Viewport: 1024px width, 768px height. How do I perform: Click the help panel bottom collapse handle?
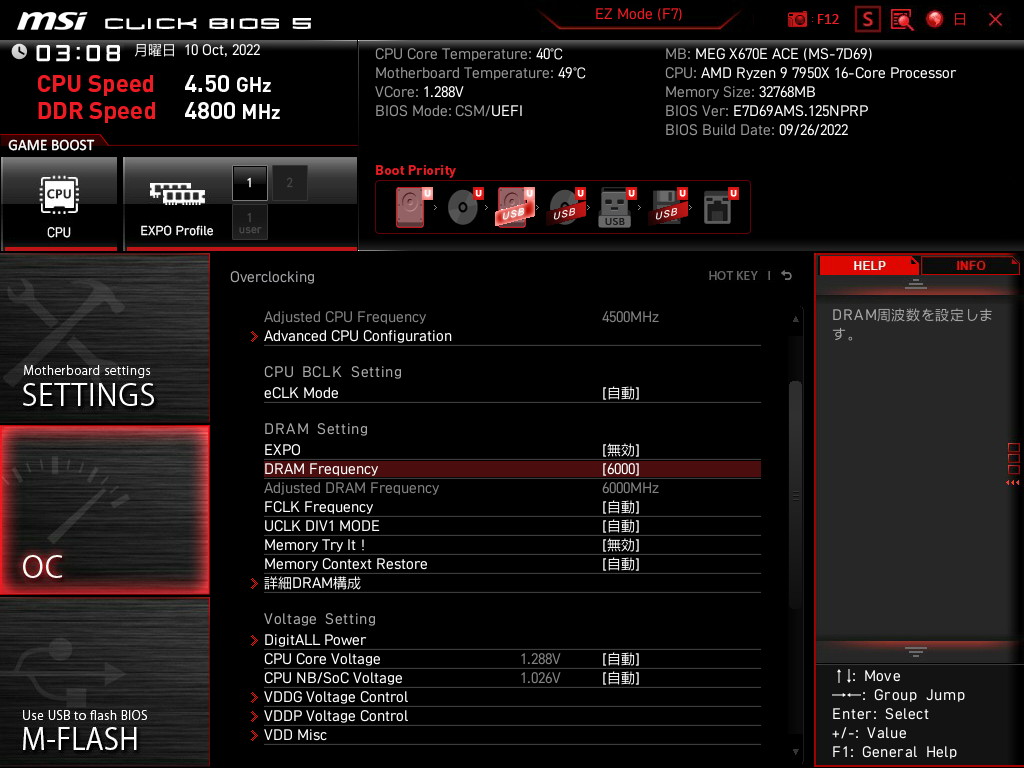(x=916, y=651)
